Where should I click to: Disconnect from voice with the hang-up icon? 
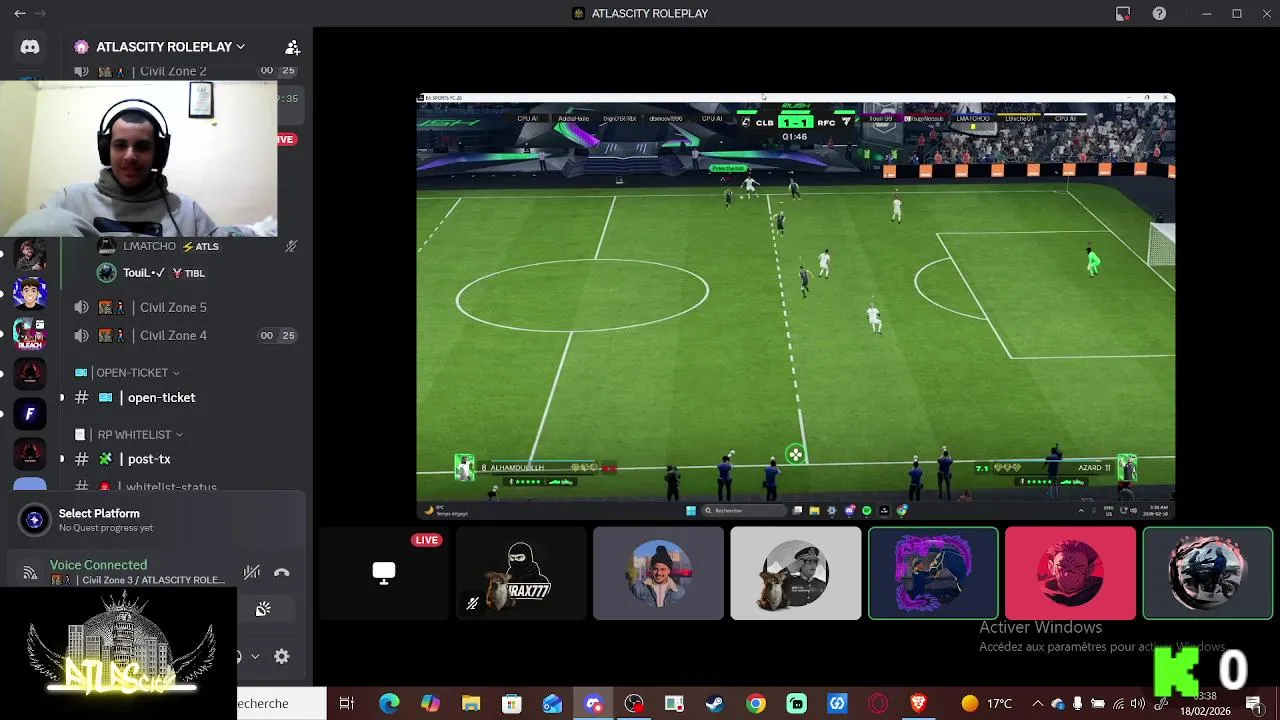282,573
